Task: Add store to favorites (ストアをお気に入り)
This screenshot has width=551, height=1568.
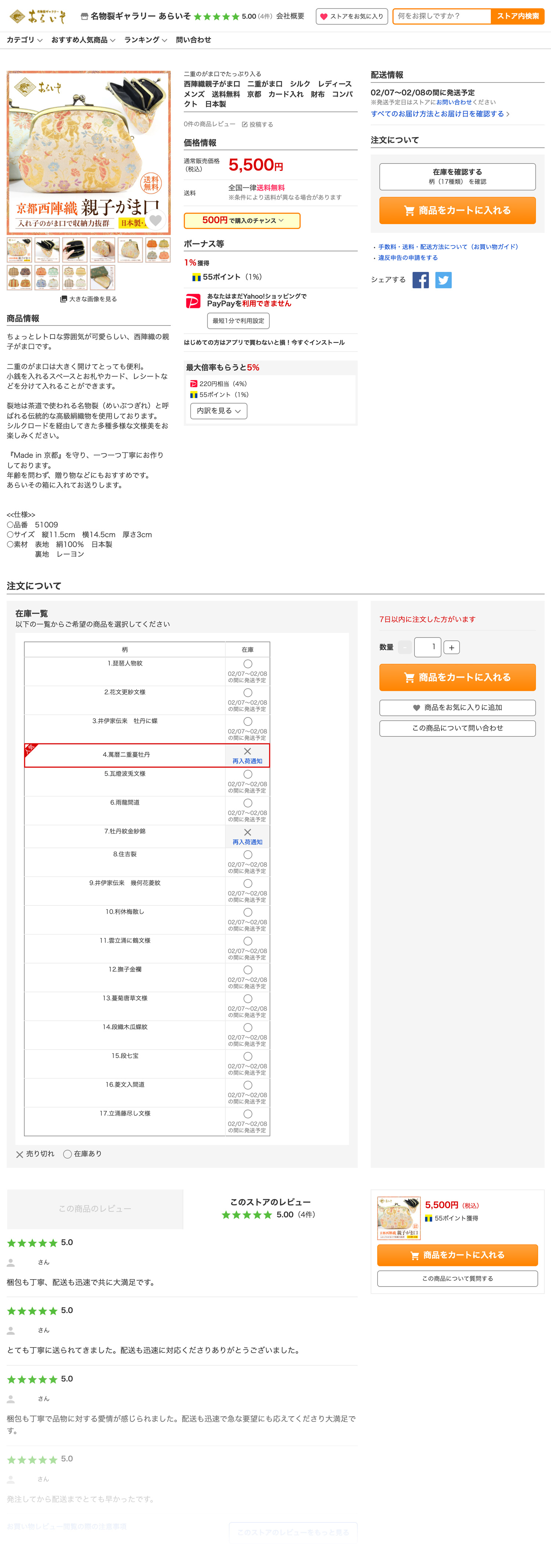Action: [x=352, y=17]
